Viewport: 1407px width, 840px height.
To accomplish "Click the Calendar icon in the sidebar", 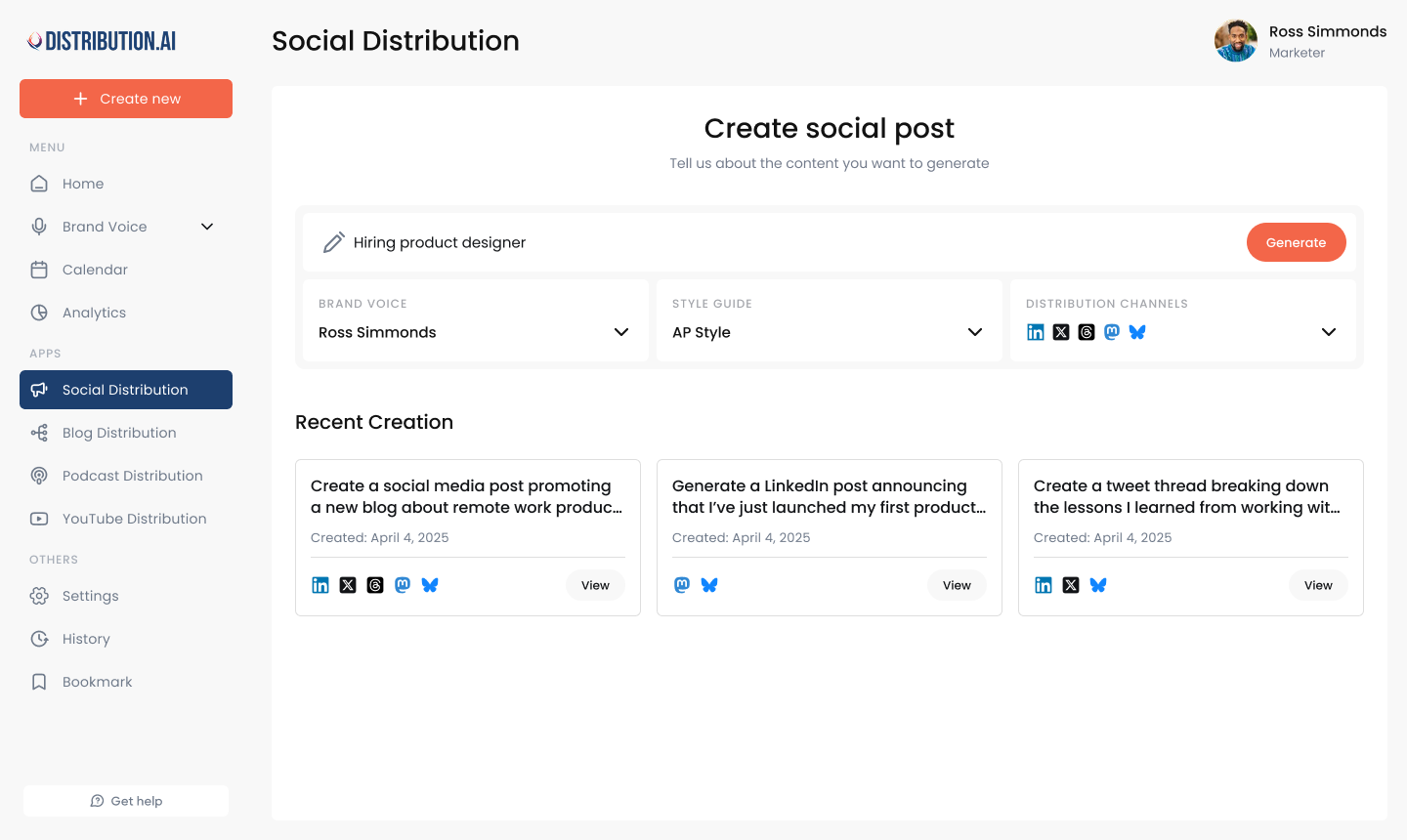I will click(x=39, y=269).
